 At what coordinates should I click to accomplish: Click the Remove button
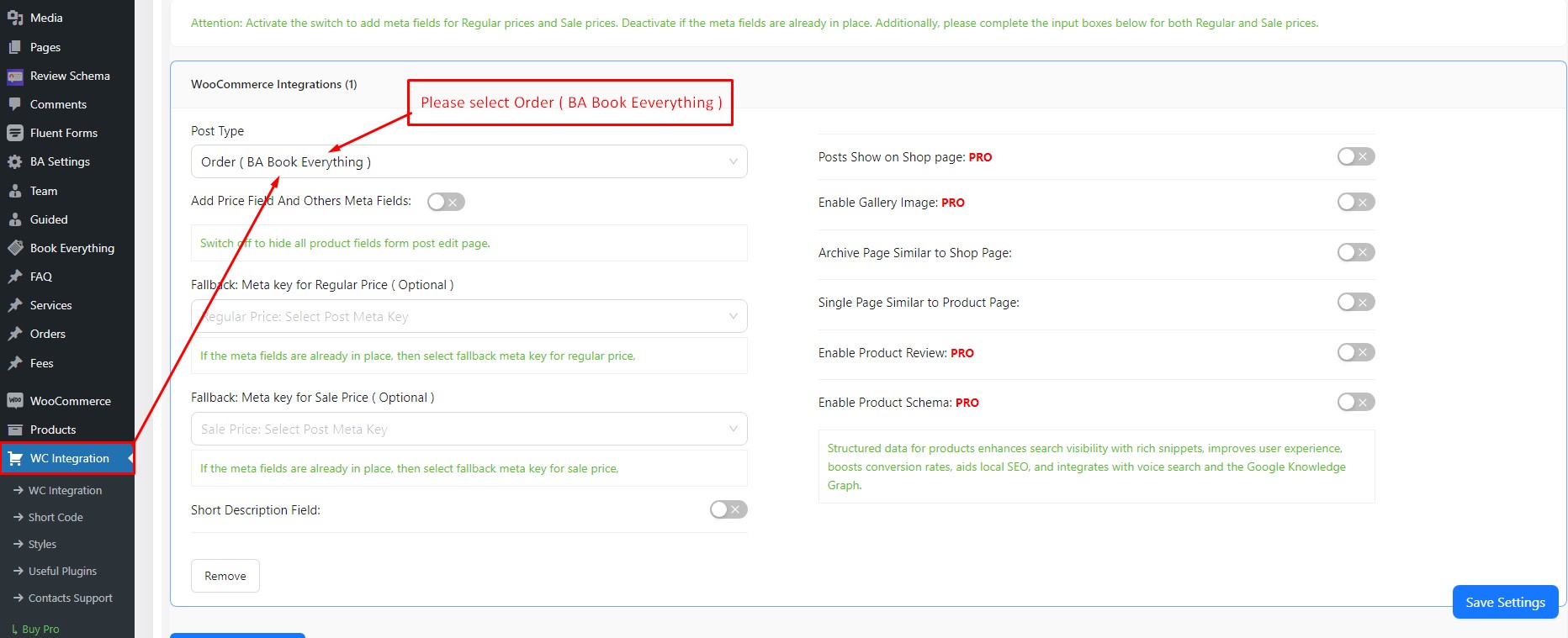coord(225,576)
